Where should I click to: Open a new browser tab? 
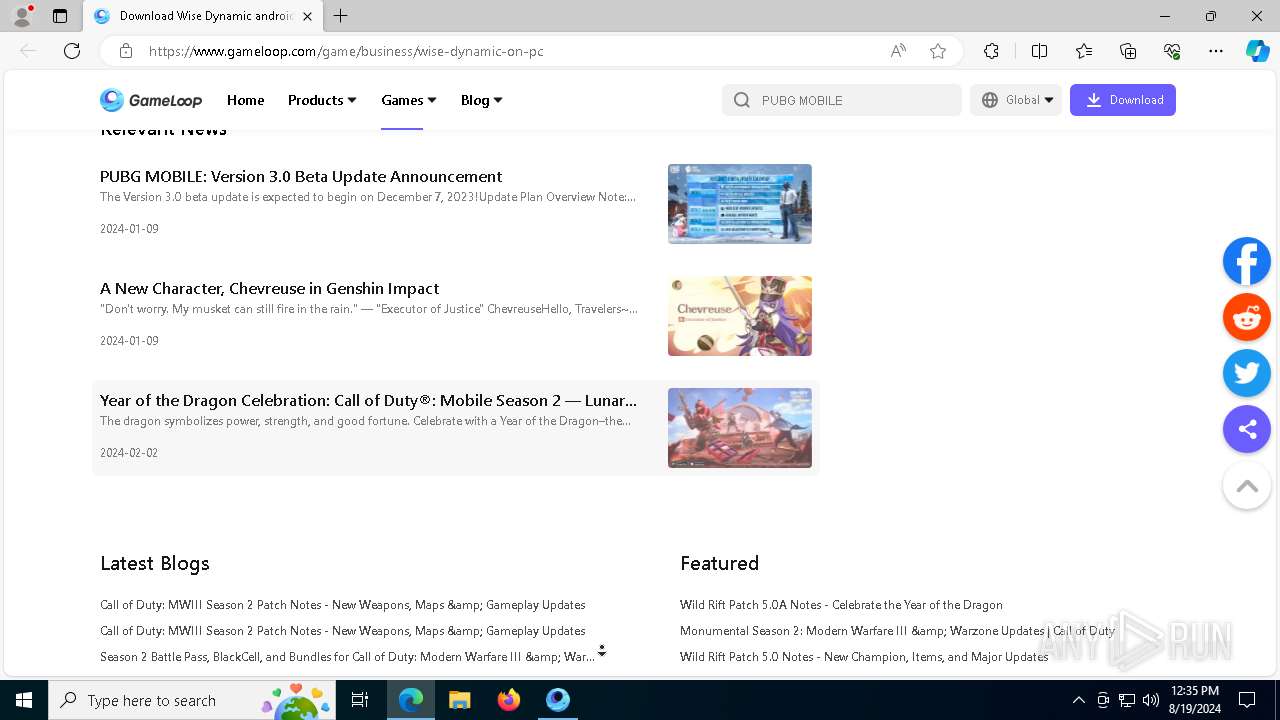pos(341,16)
